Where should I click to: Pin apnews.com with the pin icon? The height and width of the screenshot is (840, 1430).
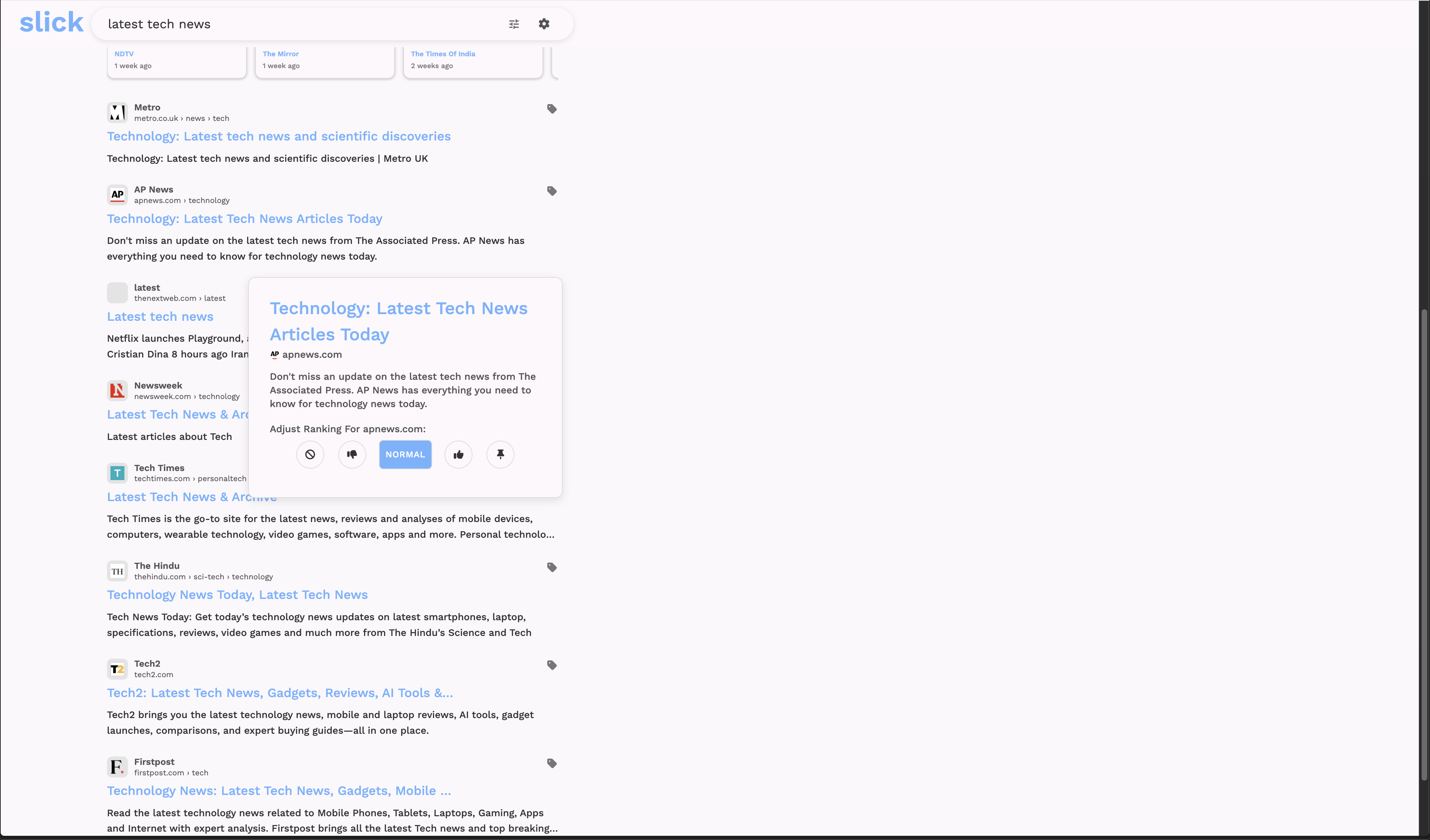500,454
